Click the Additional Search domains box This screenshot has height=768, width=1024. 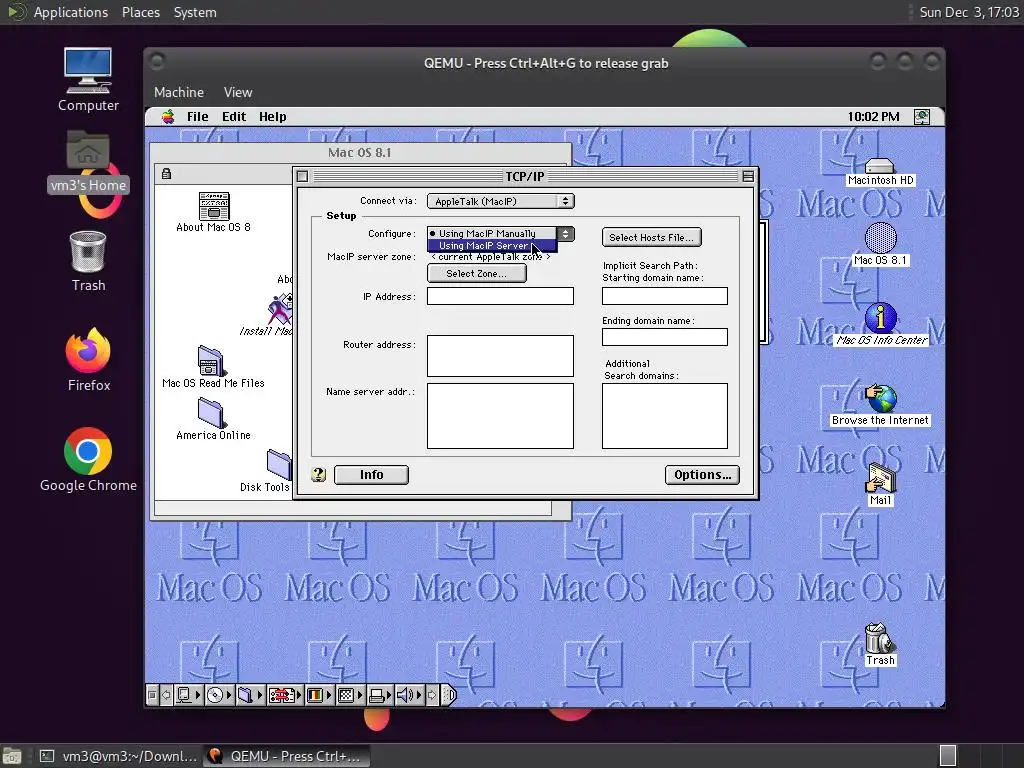point(665,416)
